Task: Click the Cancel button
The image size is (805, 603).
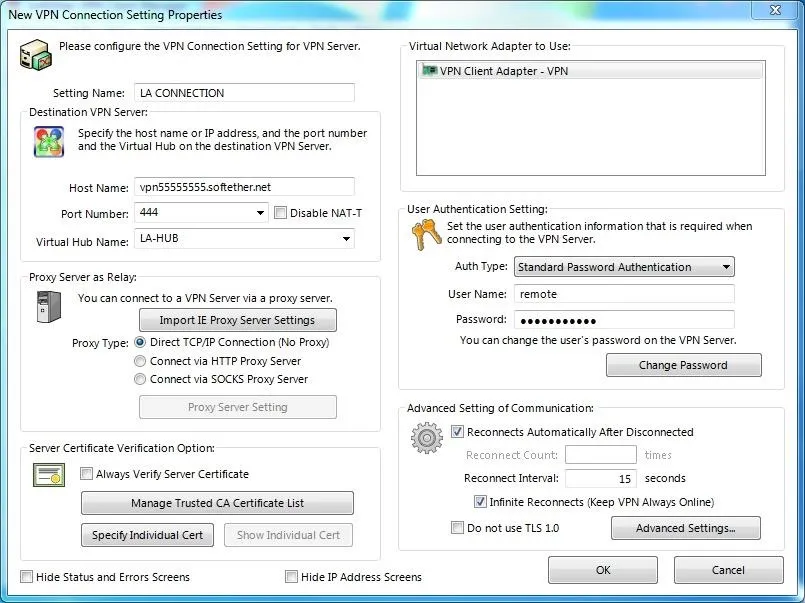Action: pyautogui.click(x=729, y=570)
